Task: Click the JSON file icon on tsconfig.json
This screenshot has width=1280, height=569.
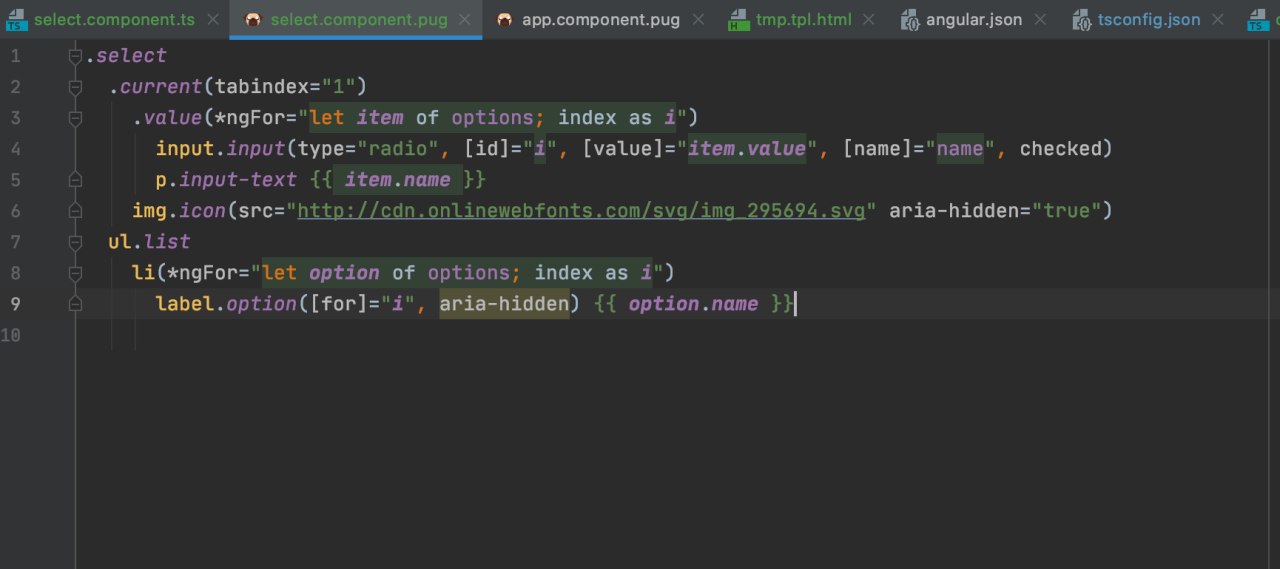Action: point(1082,19)
